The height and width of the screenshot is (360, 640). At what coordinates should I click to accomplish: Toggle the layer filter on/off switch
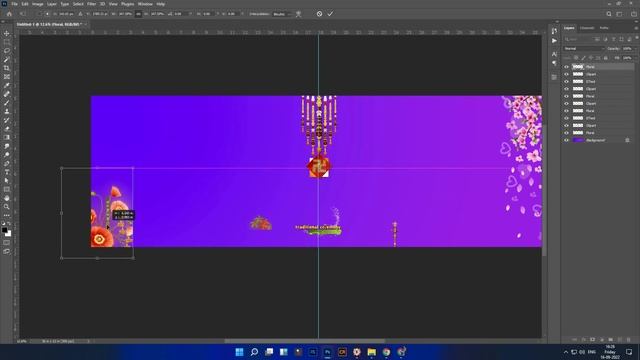click(x=637, y=39)
